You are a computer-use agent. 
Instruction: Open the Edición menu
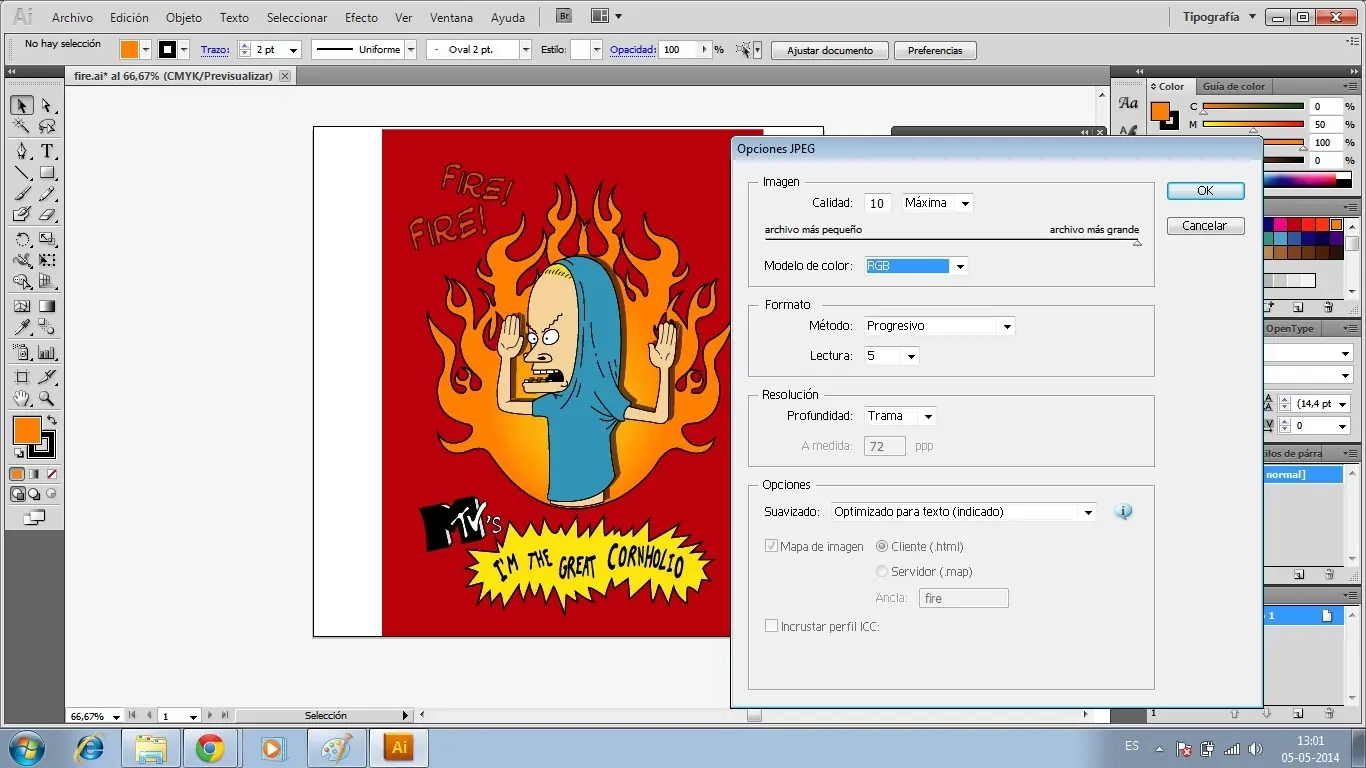pyautogui.click(x=129, y=18)
